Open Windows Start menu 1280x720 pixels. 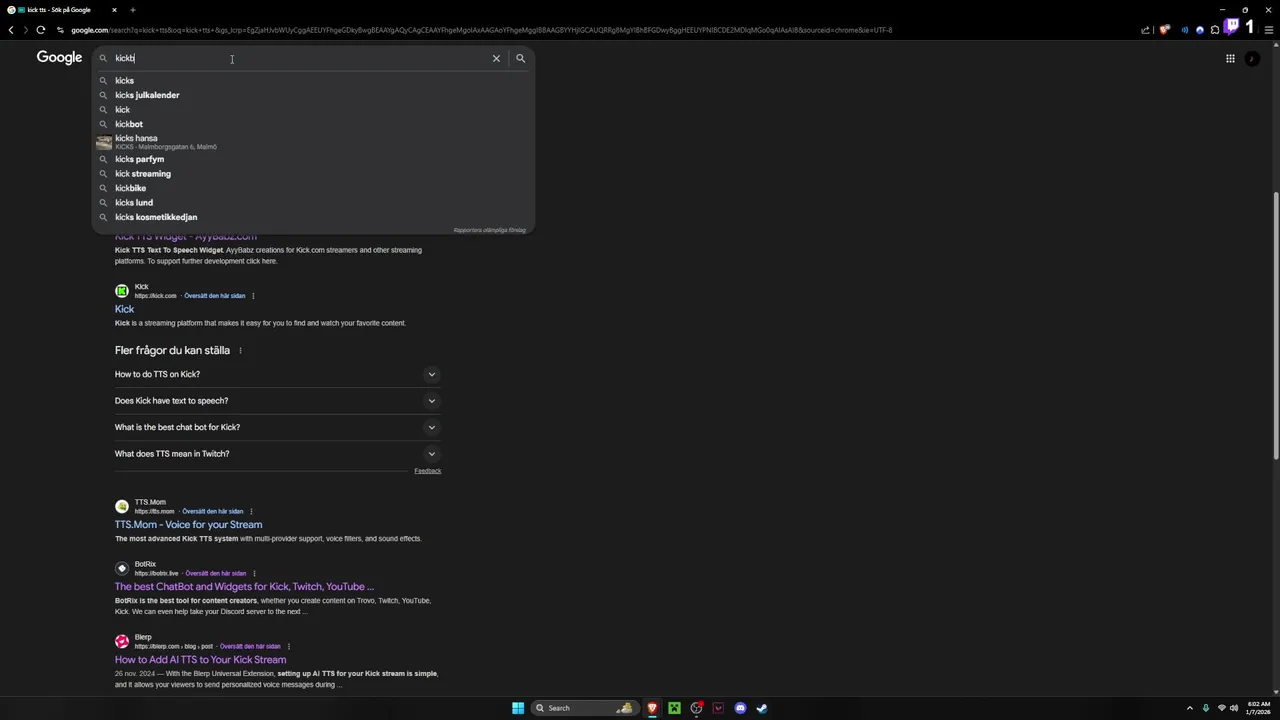[x=518, y=708]
